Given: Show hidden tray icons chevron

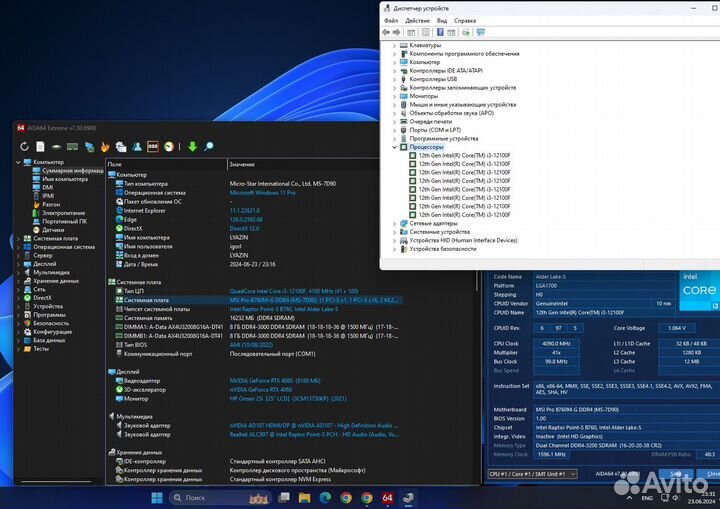Looking at the screenshot, I should [x=629, y=498].
